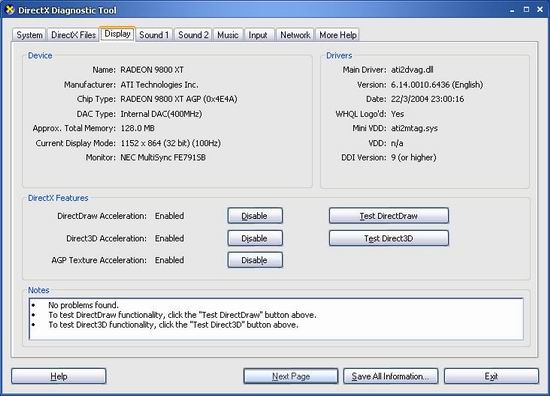
Task: Click Mini VDD value 'ati2mtag.sys'
Action: point(414,128)
